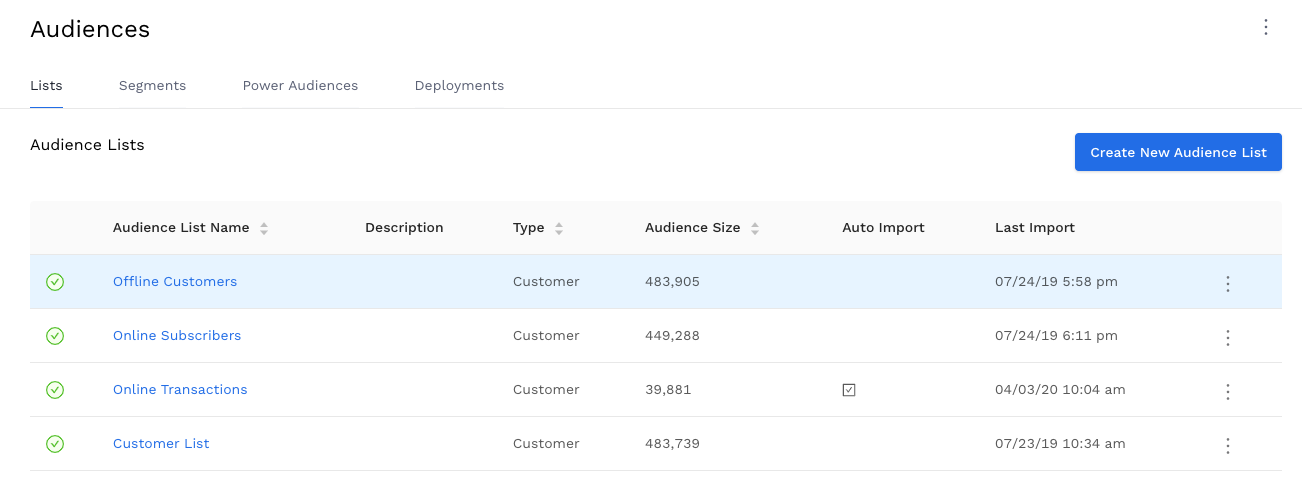Click the Online Subscribers audience size cell

[672, 336]
